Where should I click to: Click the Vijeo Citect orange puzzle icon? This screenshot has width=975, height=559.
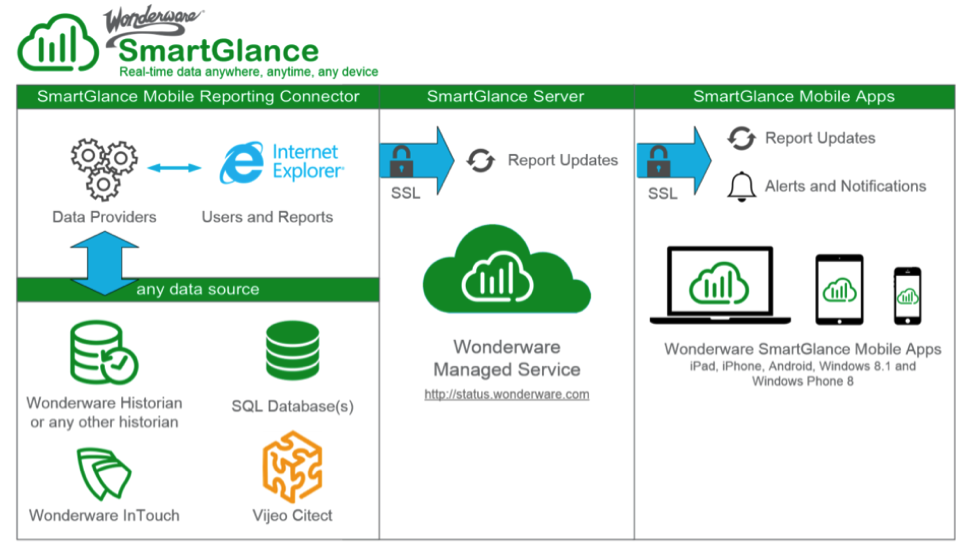292,467
